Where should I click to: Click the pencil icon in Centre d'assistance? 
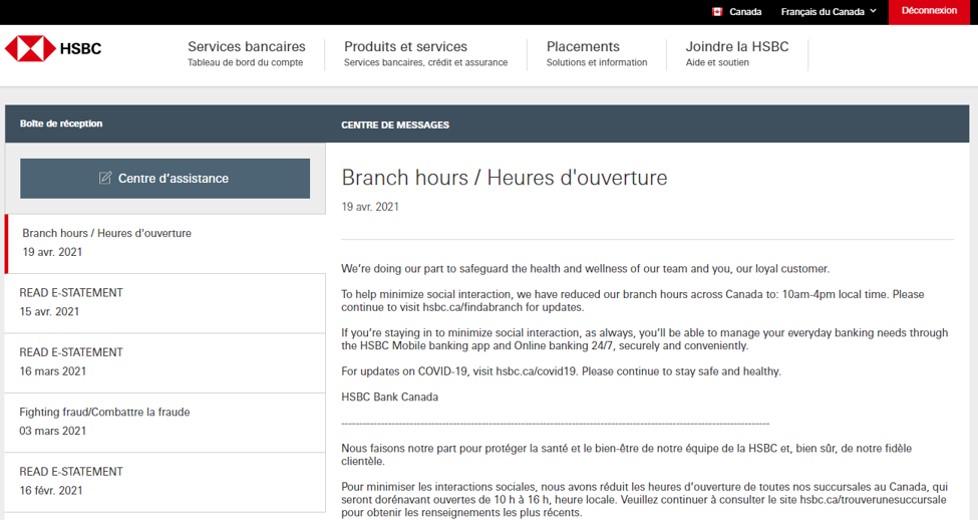click(x=105, y=178)
